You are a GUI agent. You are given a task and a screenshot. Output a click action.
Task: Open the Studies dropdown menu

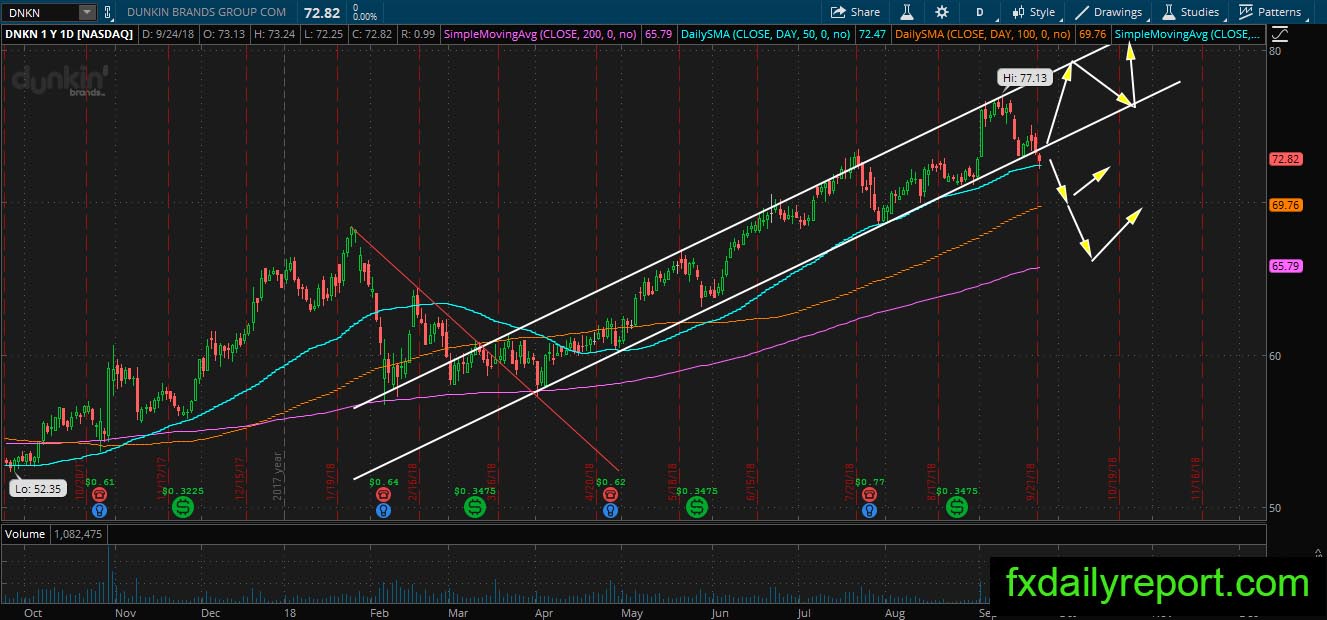[x=1190, y=12]
